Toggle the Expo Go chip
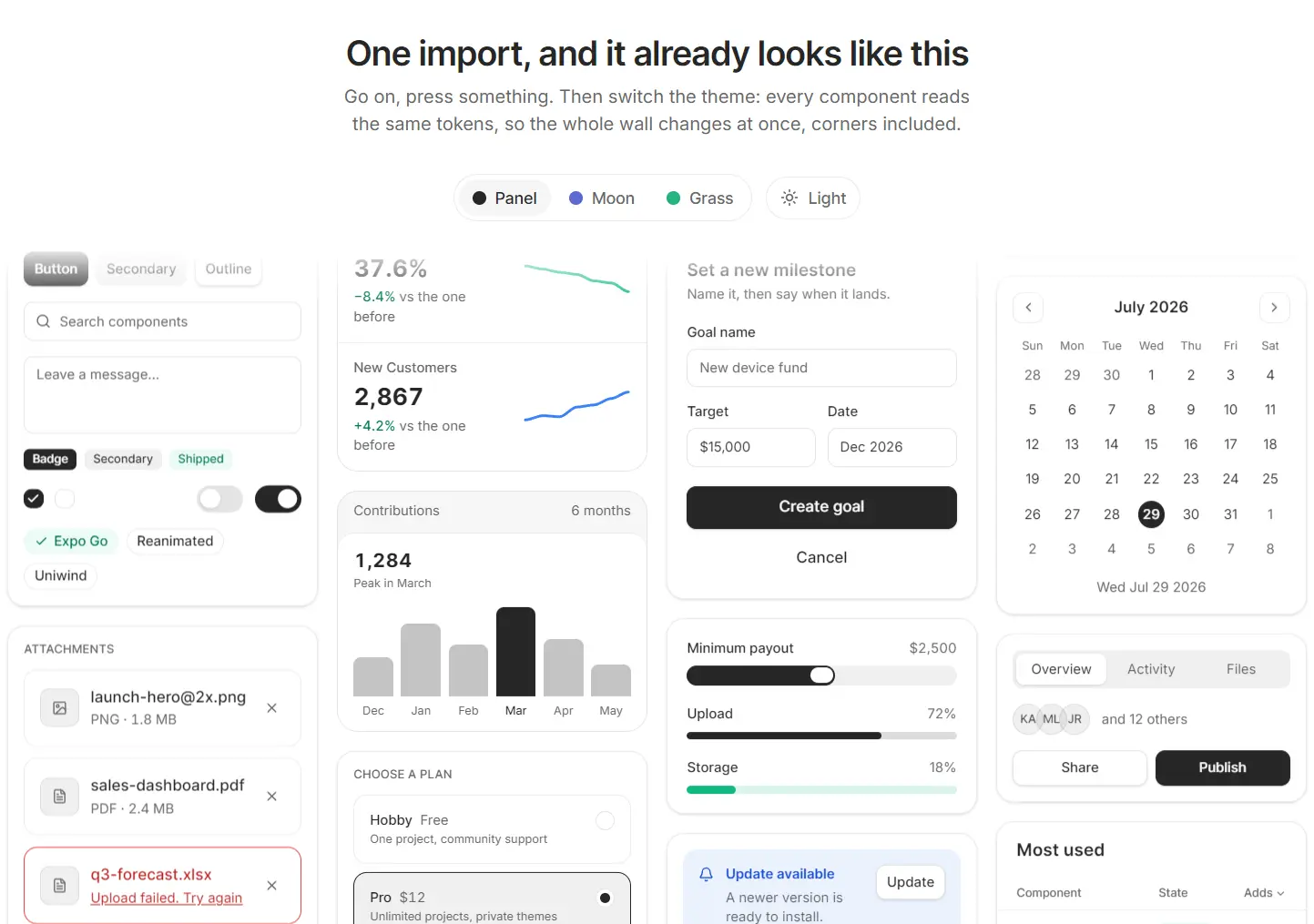Viewport: 1314px width, 924px height. click(x=71, y=541)
